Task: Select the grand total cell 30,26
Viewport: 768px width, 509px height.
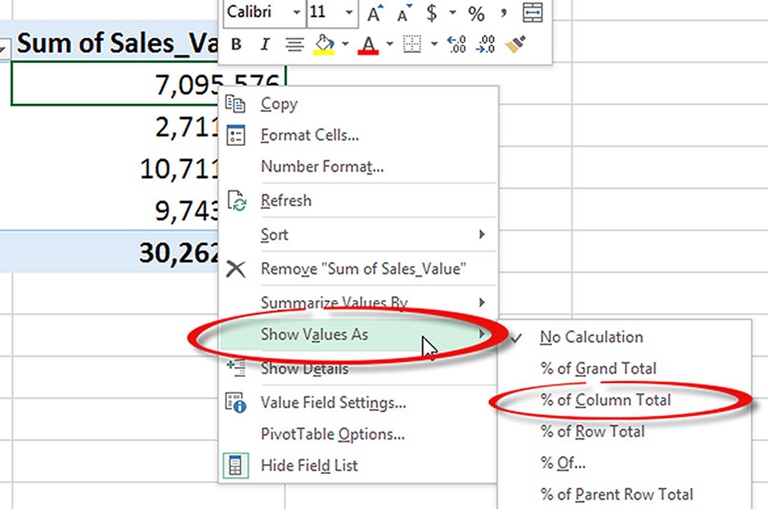Action: pos(115,252)
